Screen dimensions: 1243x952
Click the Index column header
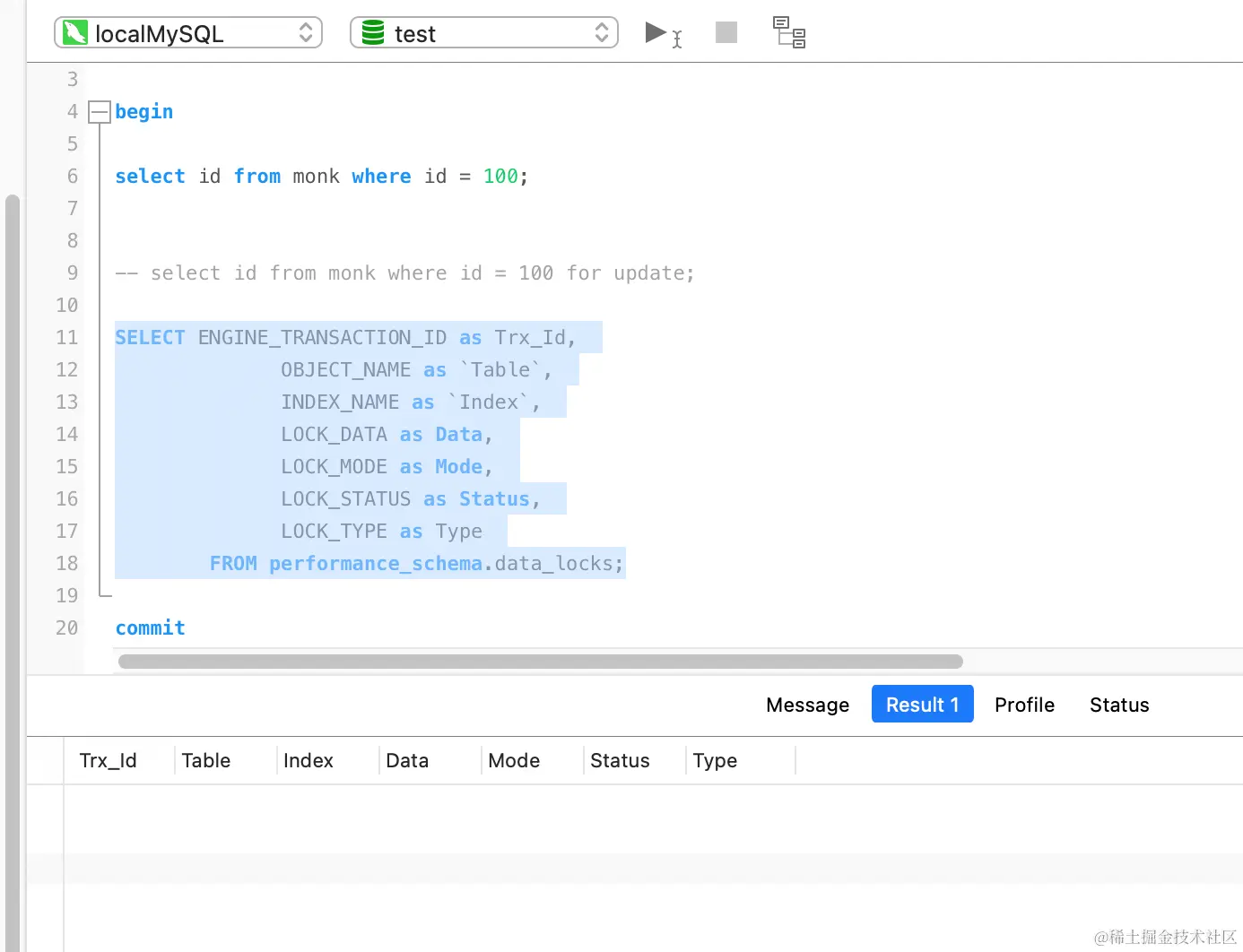(327, 760)
